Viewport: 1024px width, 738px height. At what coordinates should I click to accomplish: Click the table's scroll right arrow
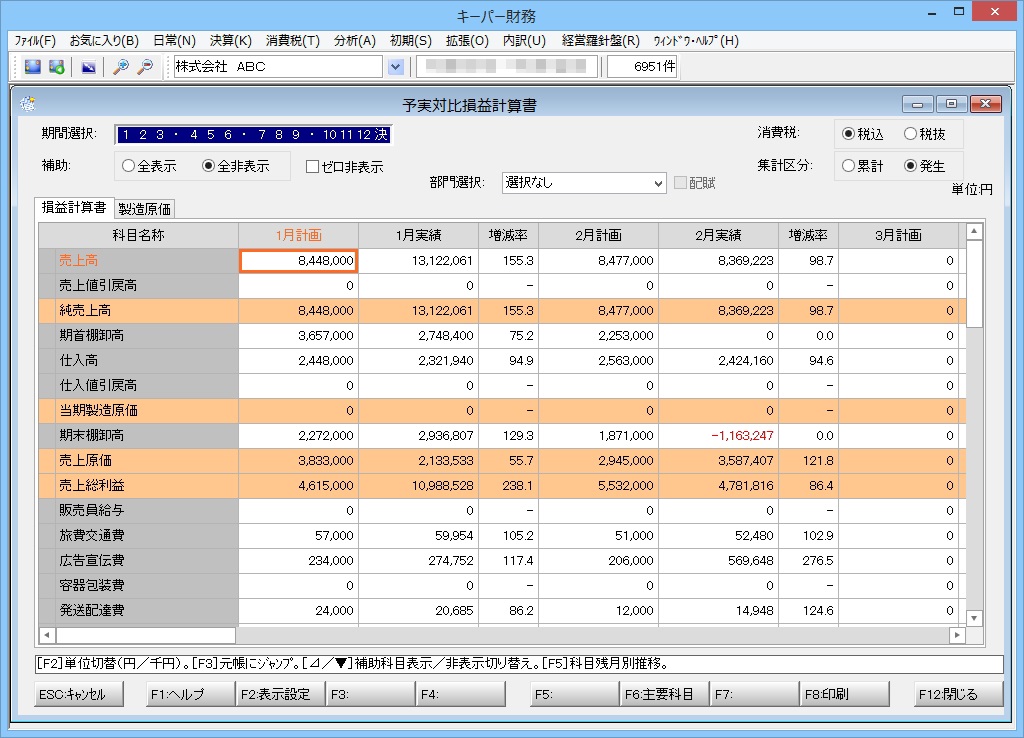pyautogui.click(x=957, y=635)
